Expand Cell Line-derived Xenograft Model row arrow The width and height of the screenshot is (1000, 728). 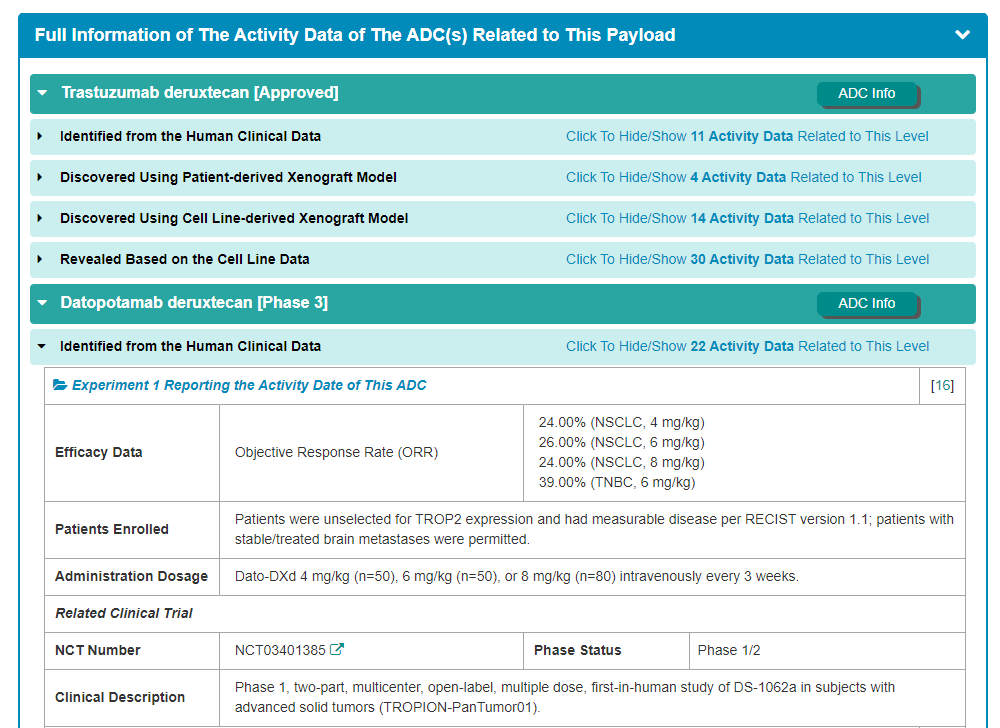[40, 218]
